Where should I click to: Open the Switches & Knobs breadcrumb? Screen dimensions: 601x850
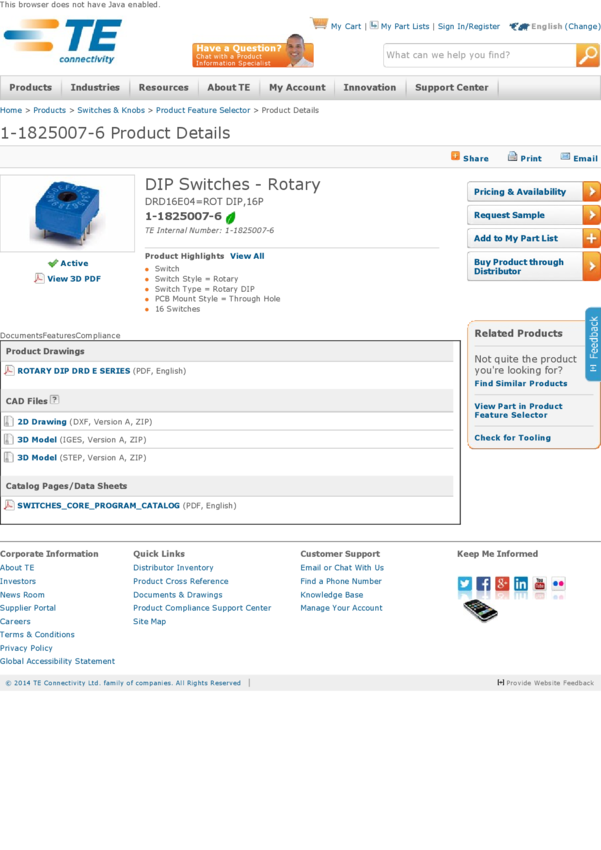pyautogui.click(x=111, y=110)
